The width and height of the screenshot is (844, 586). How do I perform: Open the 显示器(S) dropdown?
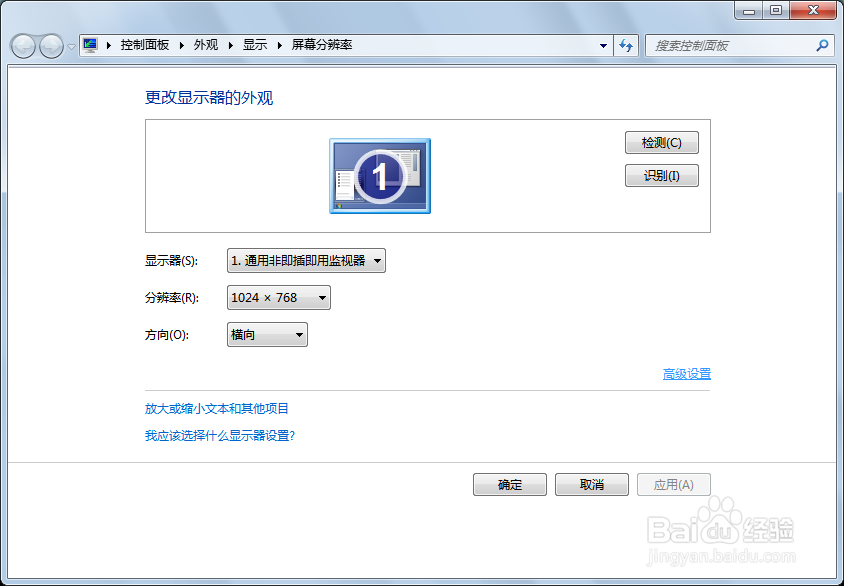[306, 260]
